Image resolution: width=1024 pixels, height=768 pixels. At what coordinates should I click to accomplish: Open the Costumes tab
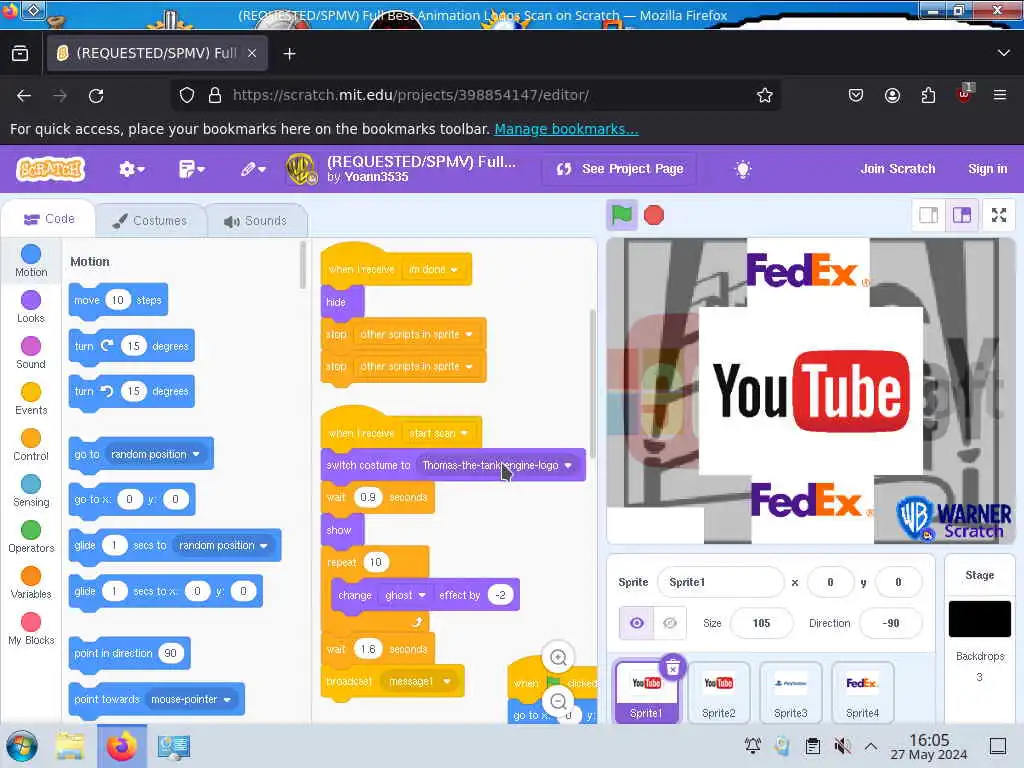pyautogui.click(x=150, y=221)
